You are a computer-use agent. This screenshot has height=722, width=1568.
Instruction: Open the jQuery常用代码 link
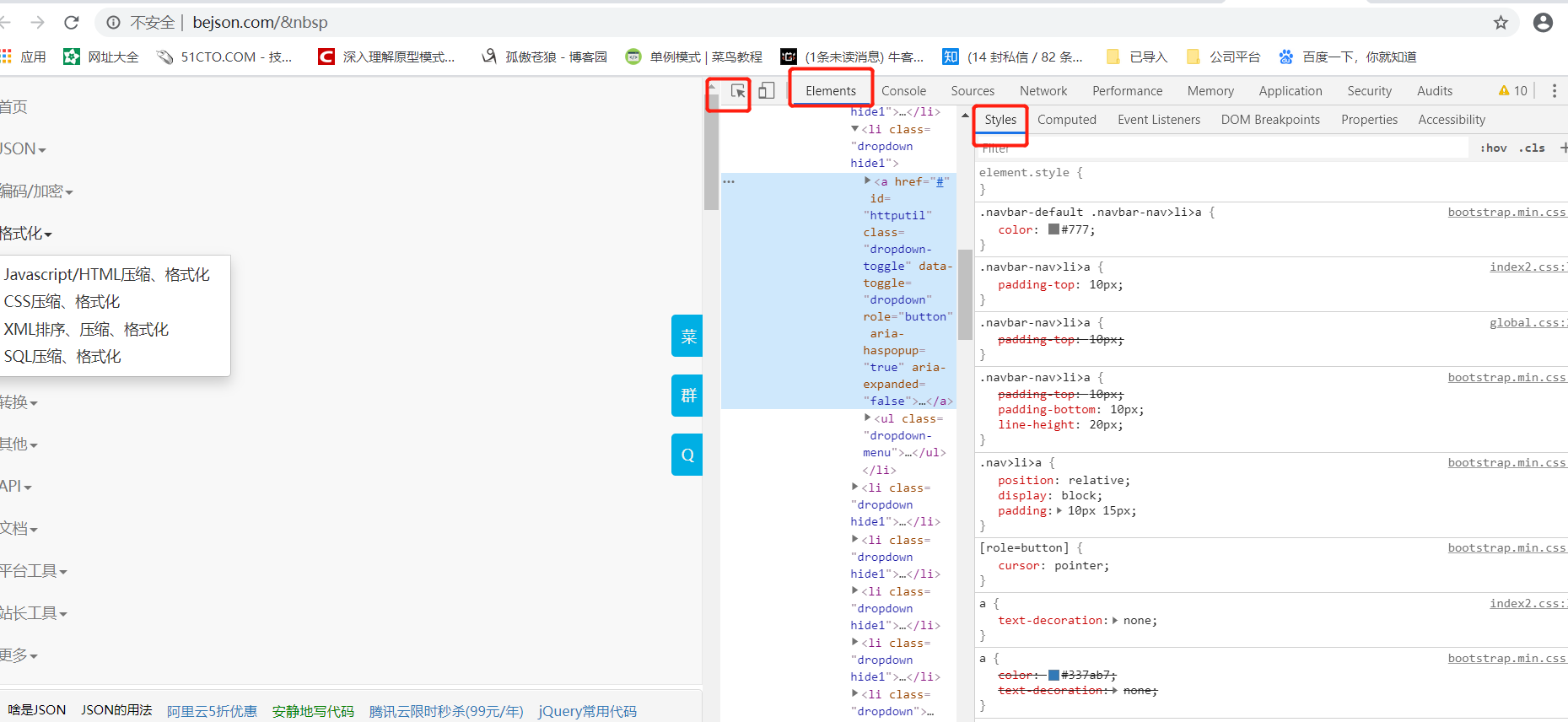[x=588, y=711]
